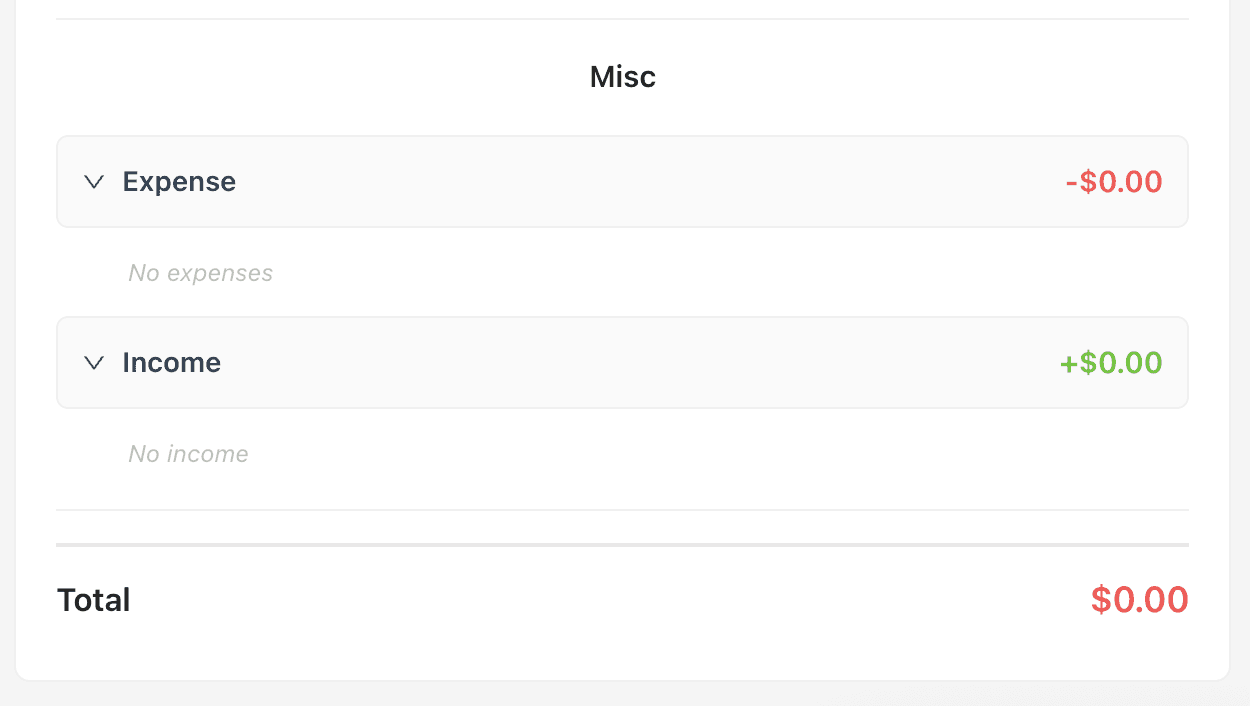Image resolution: width=1250 pixels, height=706 pixels.
Task: Click the thin divider above Misc heading
Action: tap(622, 19)
